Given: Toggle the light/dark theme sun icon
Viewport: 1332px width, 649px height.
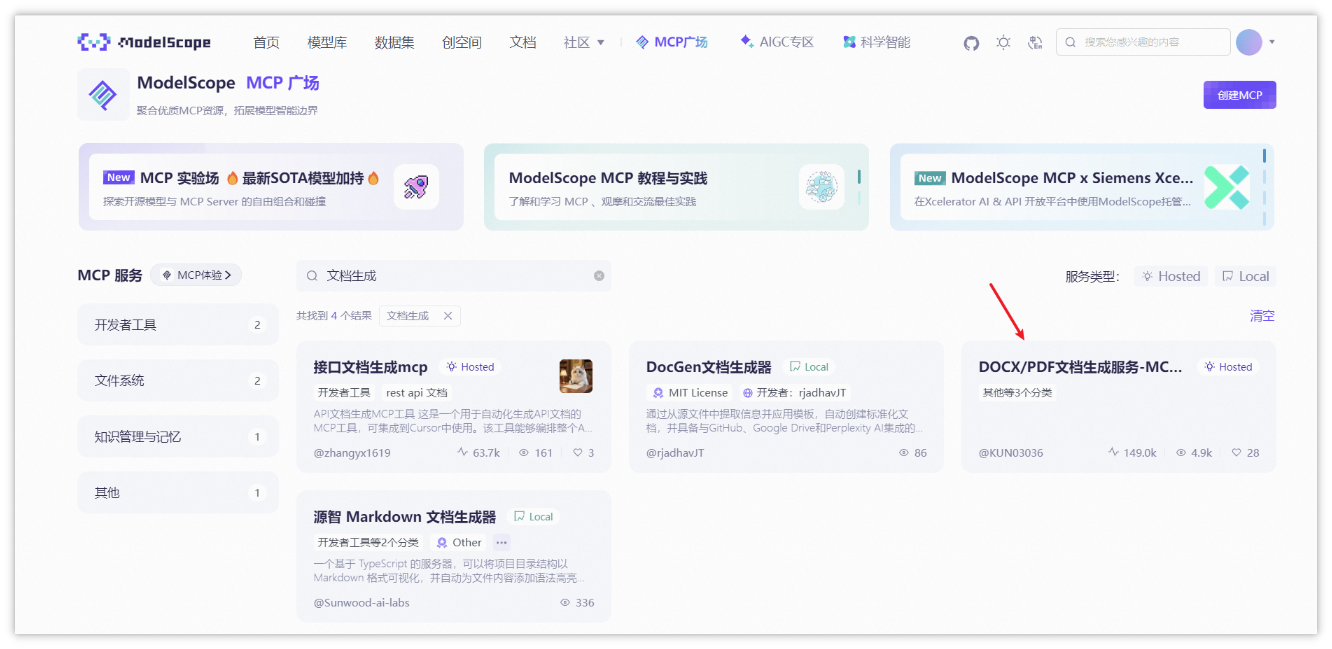Looking at the screenshot, I should click(x=1003, y=43).
